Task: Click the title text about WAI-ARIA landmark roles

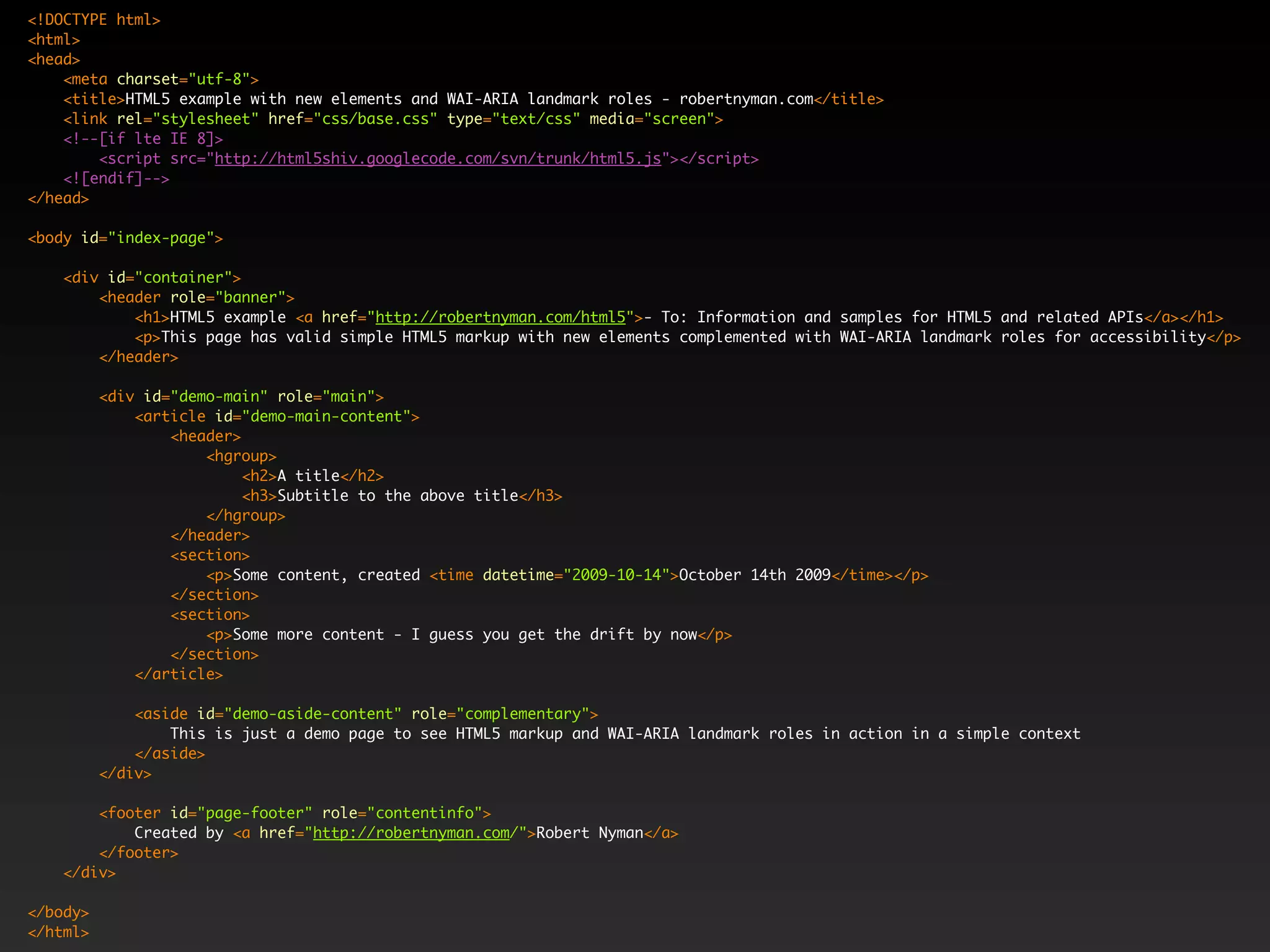Action: click(469, 99)
